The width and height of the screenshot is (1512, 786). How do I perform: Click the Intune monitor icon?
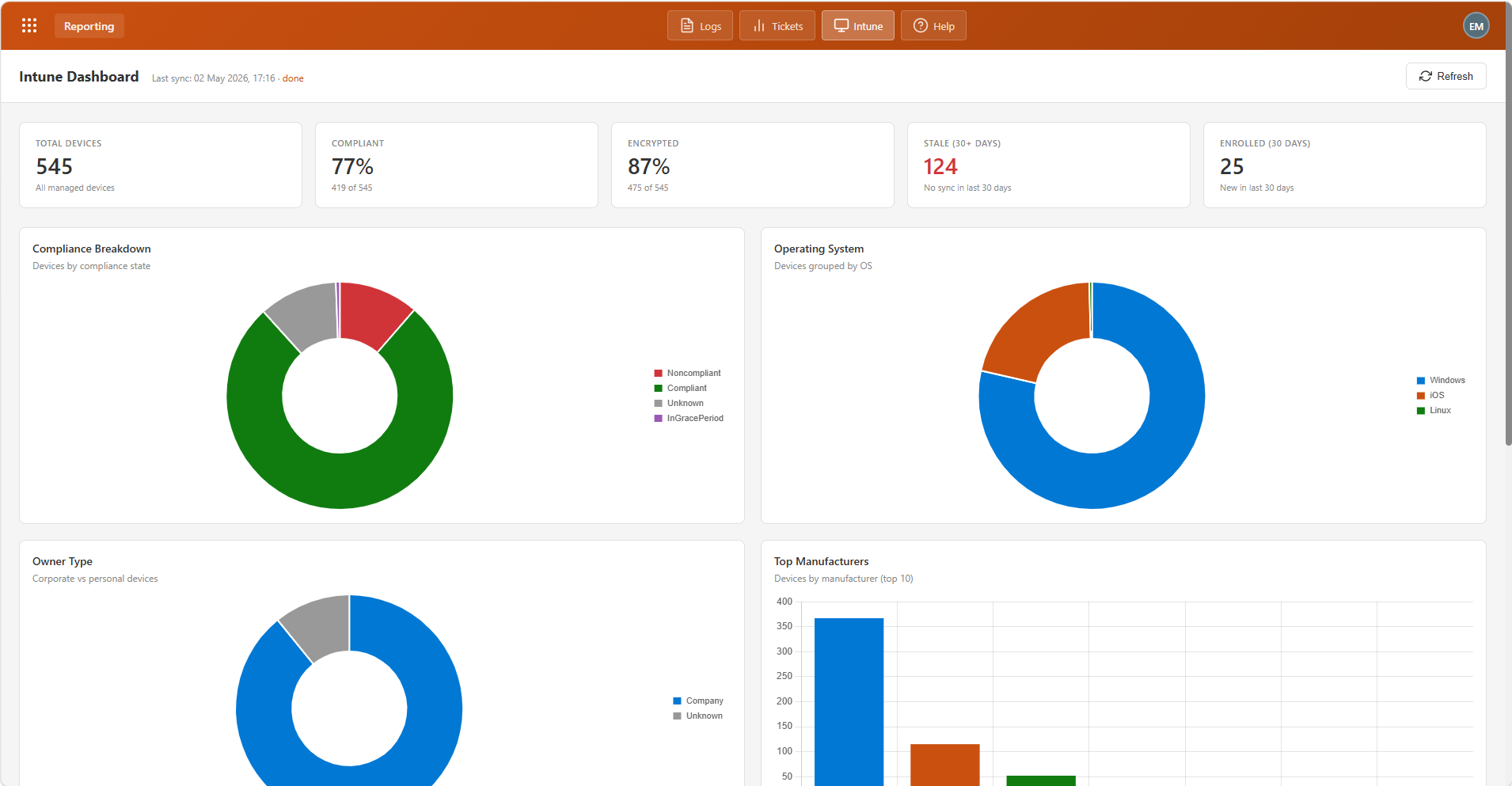(x=841, y=25)
